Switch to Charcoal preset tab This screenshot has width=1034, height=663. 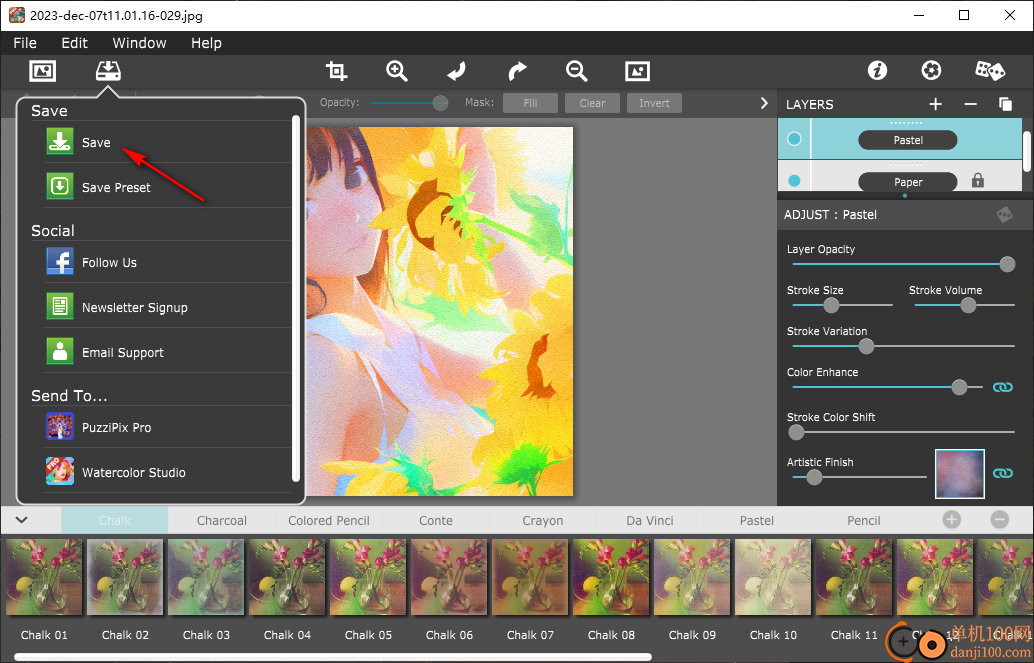[x=222, y=521]
